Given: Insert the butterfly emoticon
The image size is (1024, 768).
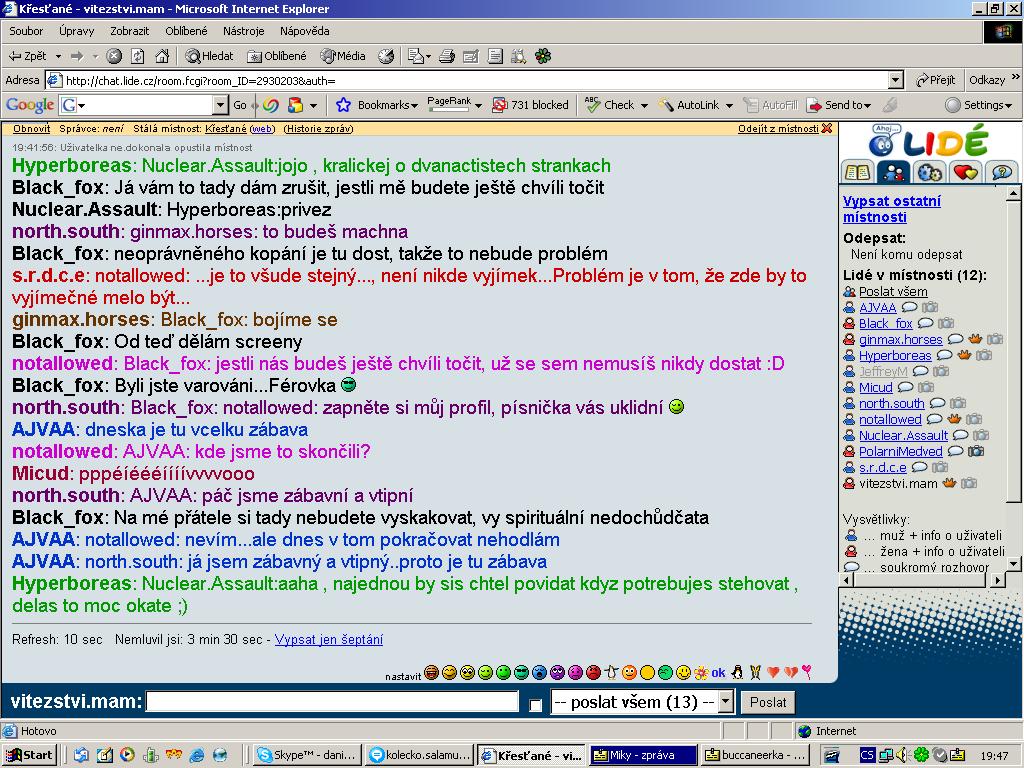Looking at the screenshot, I should point(756,673).
